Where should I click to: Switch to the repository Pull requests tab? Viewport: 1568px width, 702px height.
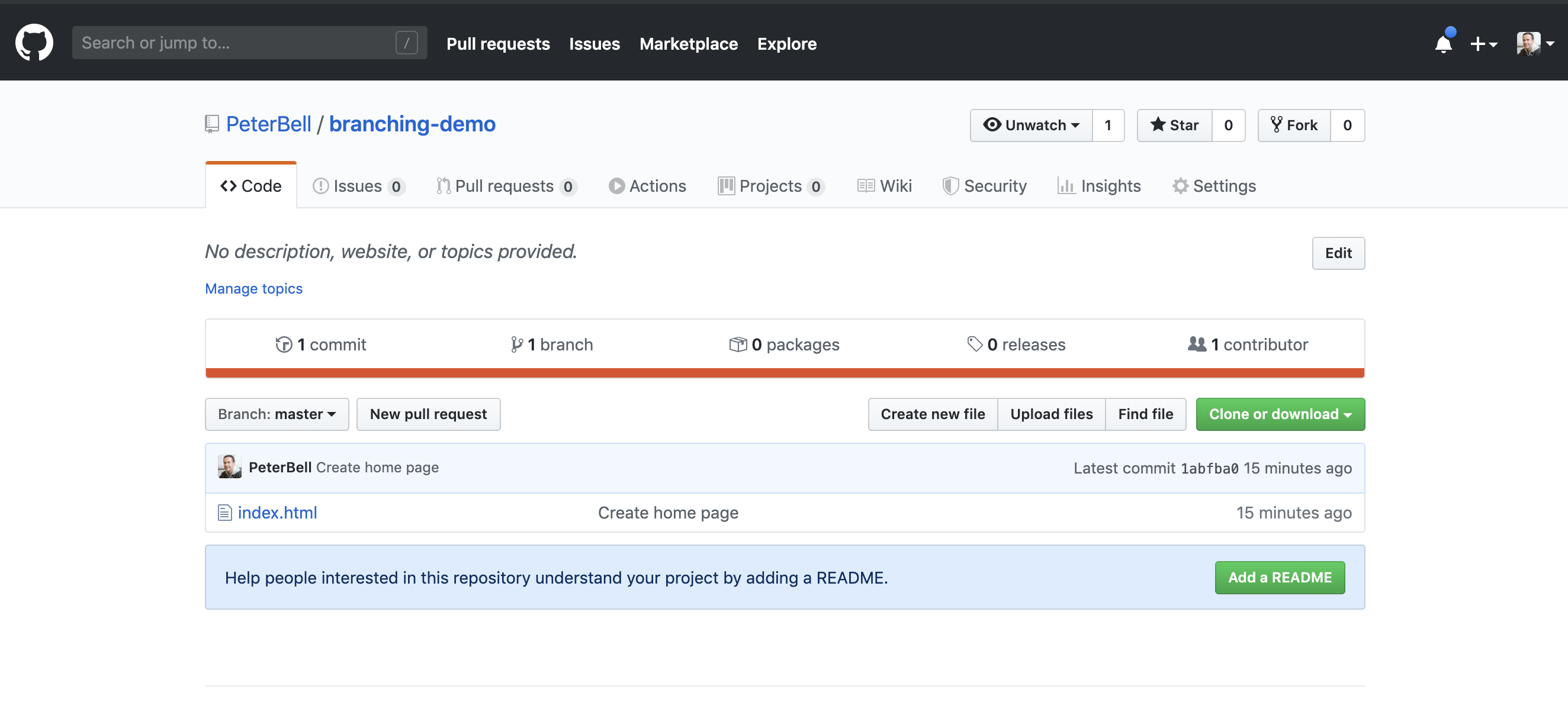[x=506, y=186]
